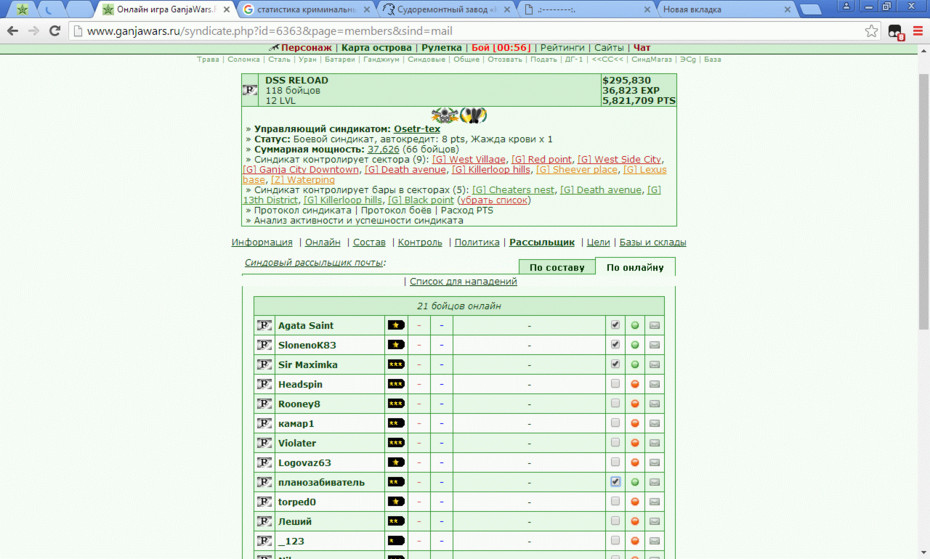Image resolution: width=930 pixels, height=559 pixels.
Task: Open the Состав section link
Action: 369,242
